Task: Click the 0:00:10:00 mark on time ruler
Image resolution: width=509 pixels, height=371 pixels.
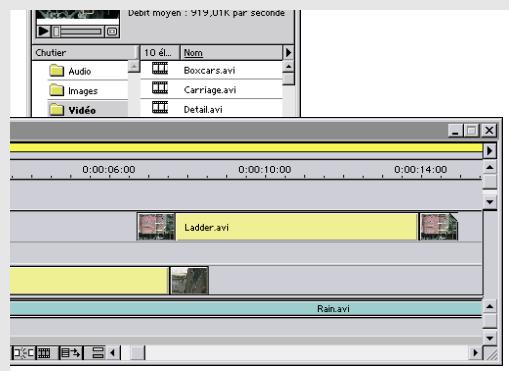Action: pyautogui.click(x=265, y=170)
